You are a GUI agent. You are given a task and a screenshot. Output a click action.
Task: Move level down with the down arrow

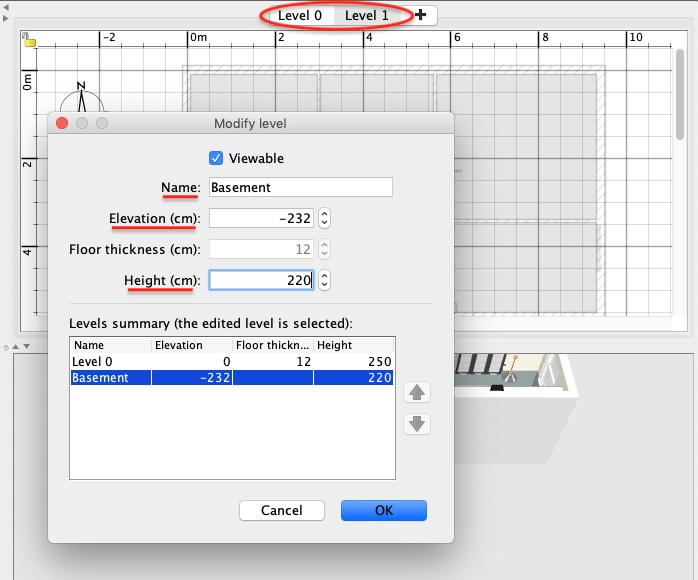coord(418,423)
